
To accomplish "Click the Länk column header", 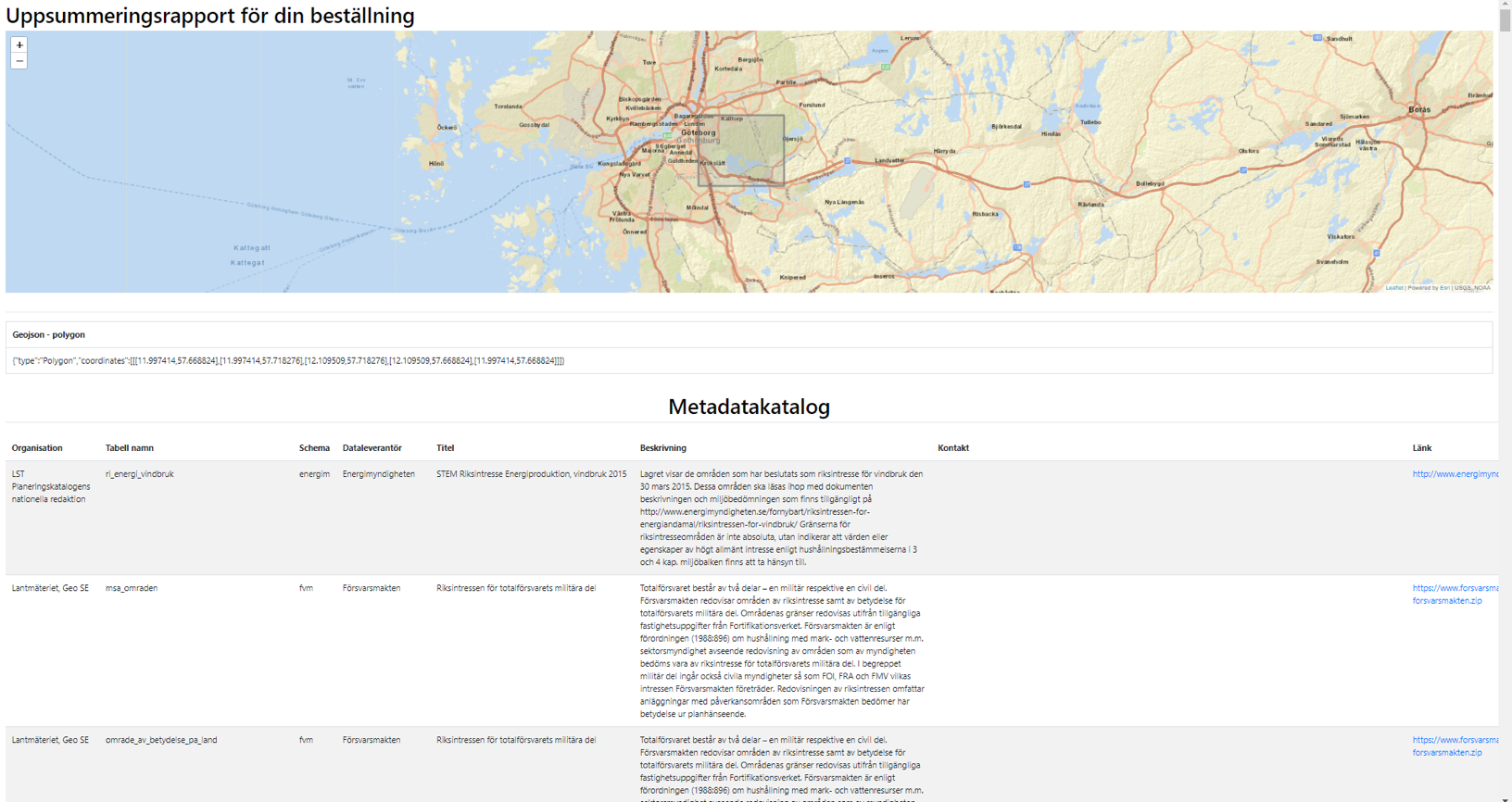I will tap(1421, 448).
